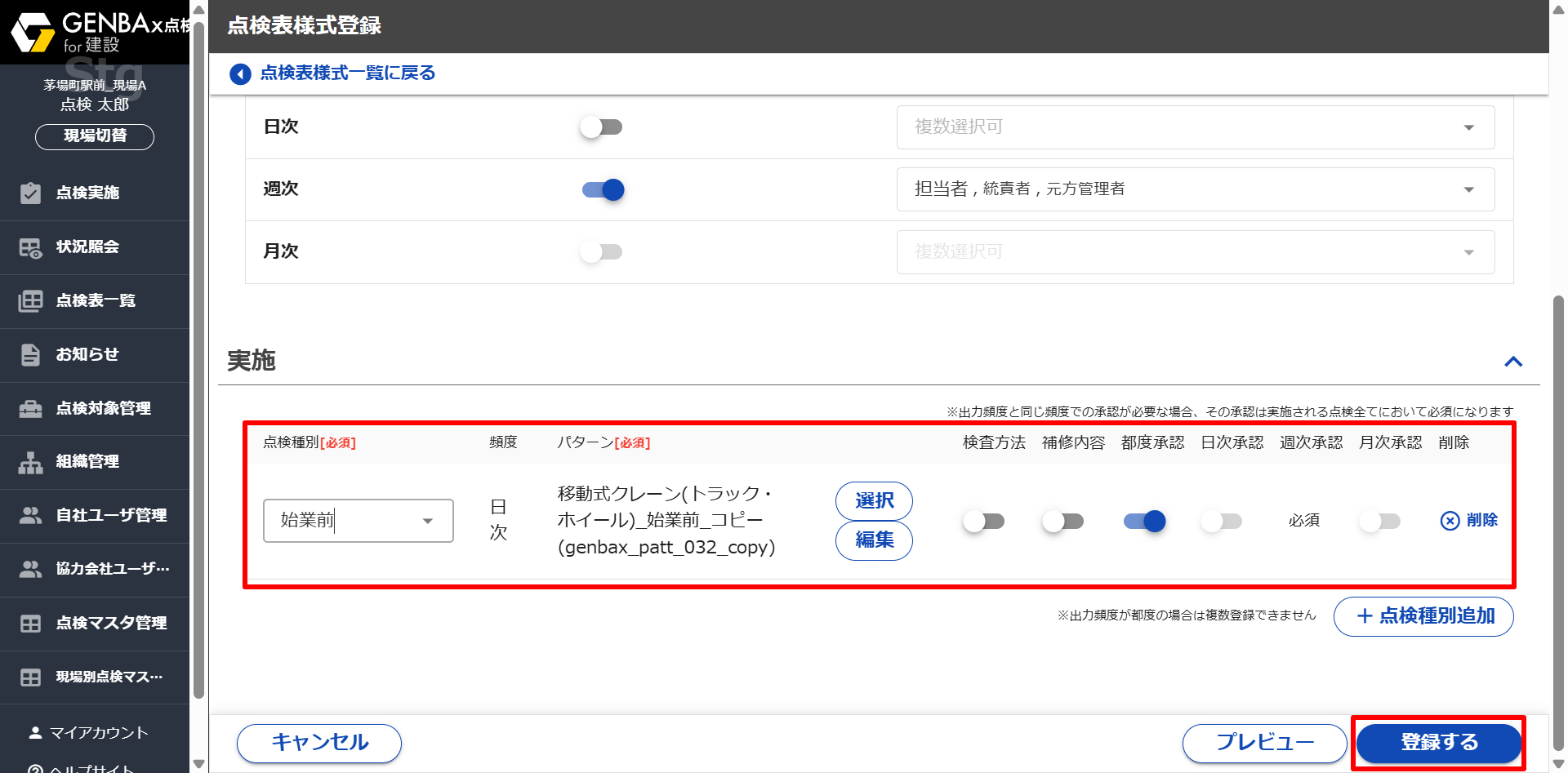Click the 点検表一覧 table icon

(30, 301)
